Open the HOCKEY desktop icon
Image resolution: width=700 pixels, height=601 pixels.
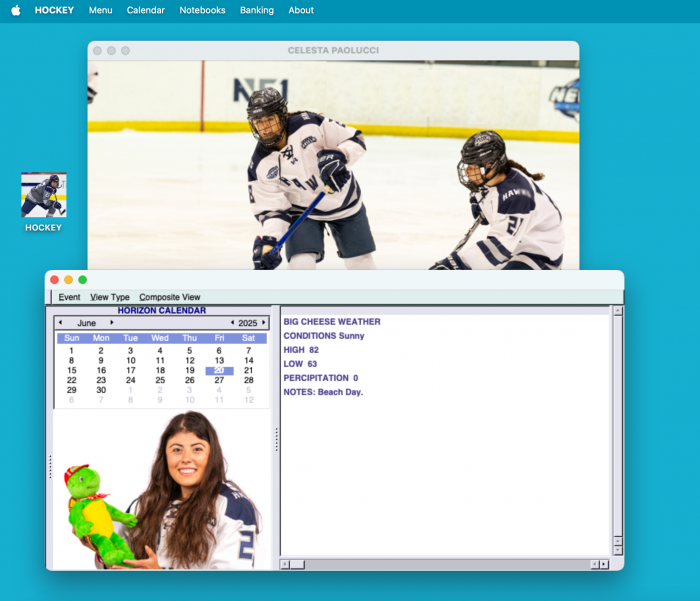point(44,195)
